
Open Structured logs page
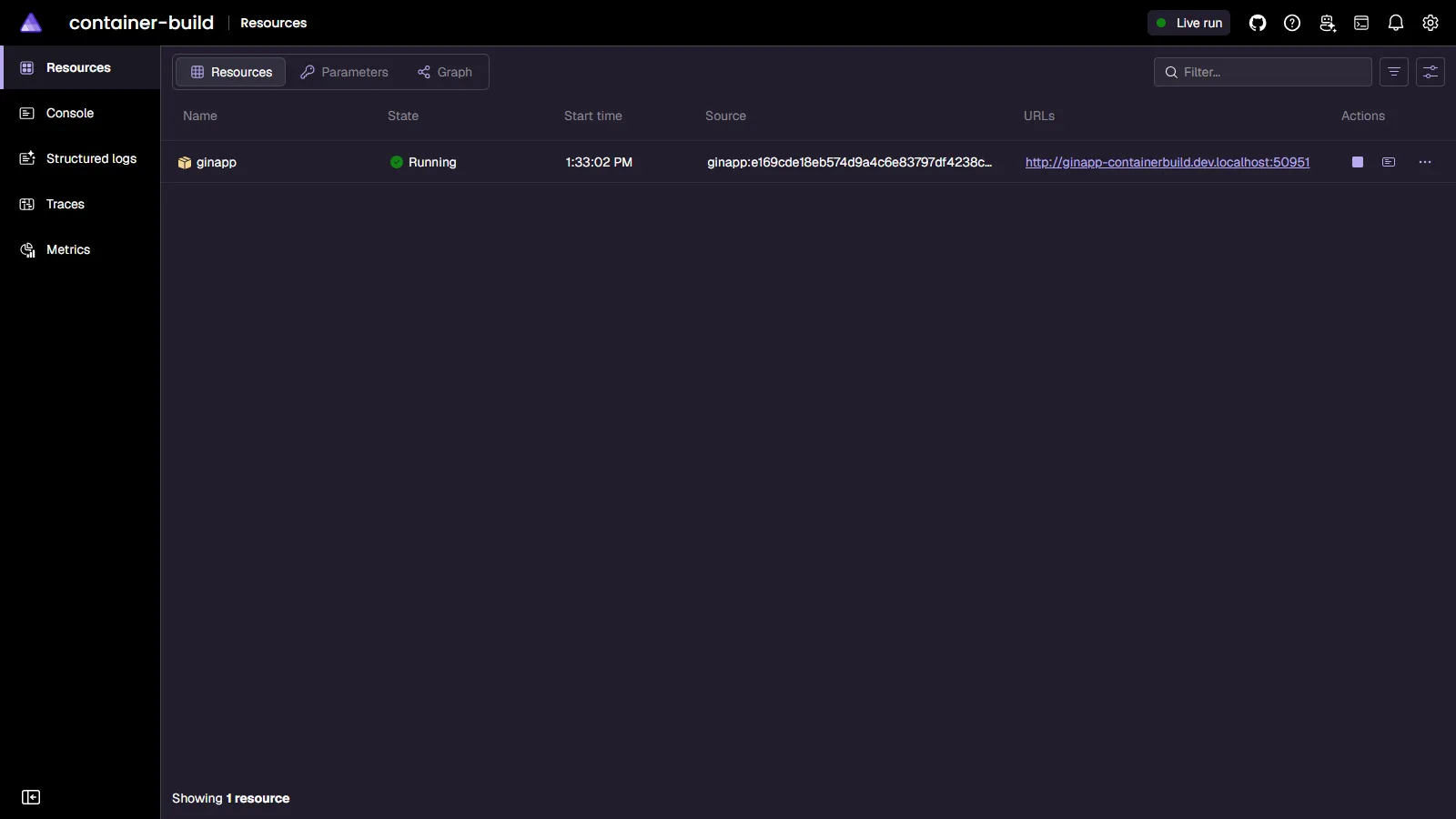point(80,158)
